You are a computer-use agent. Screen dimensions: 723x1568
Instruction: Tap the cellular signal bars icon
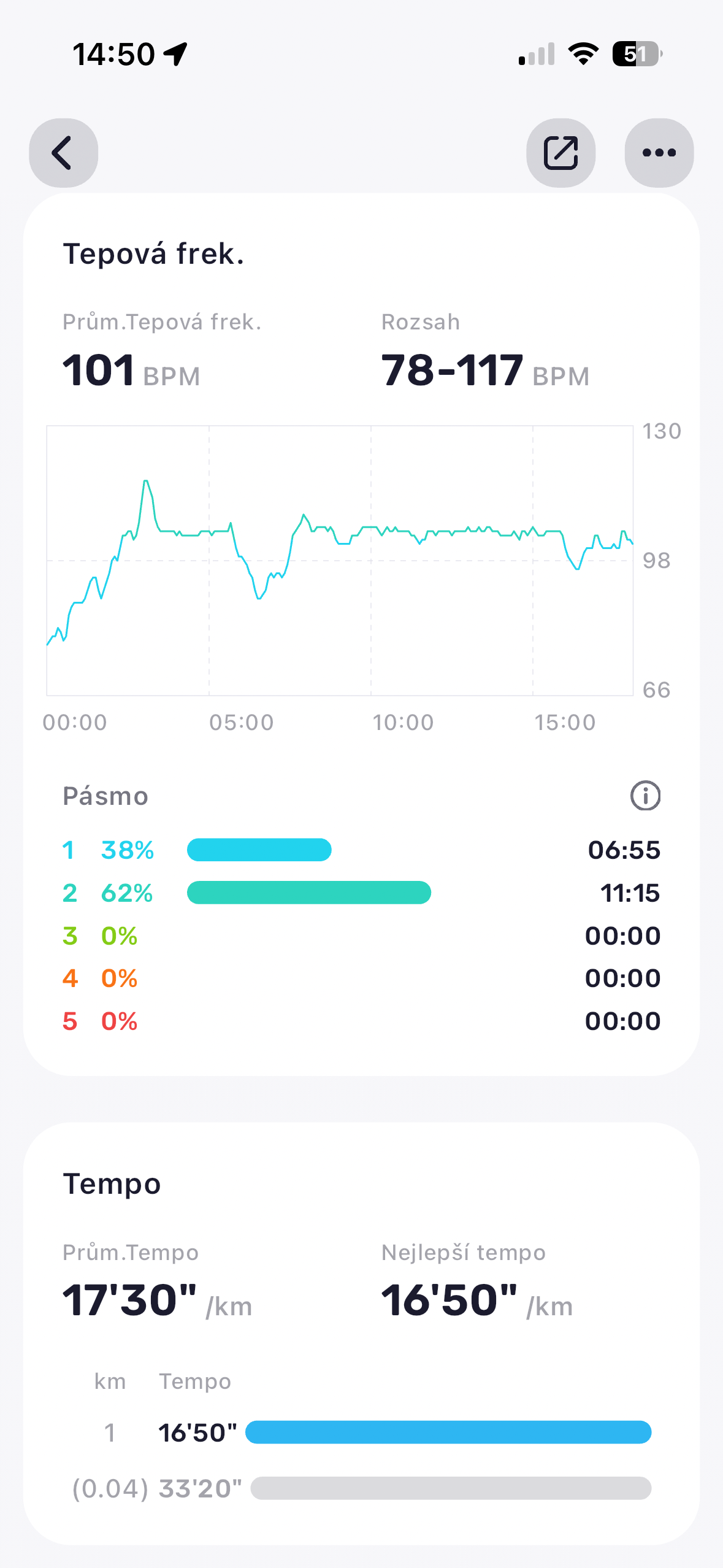(537, 54)
